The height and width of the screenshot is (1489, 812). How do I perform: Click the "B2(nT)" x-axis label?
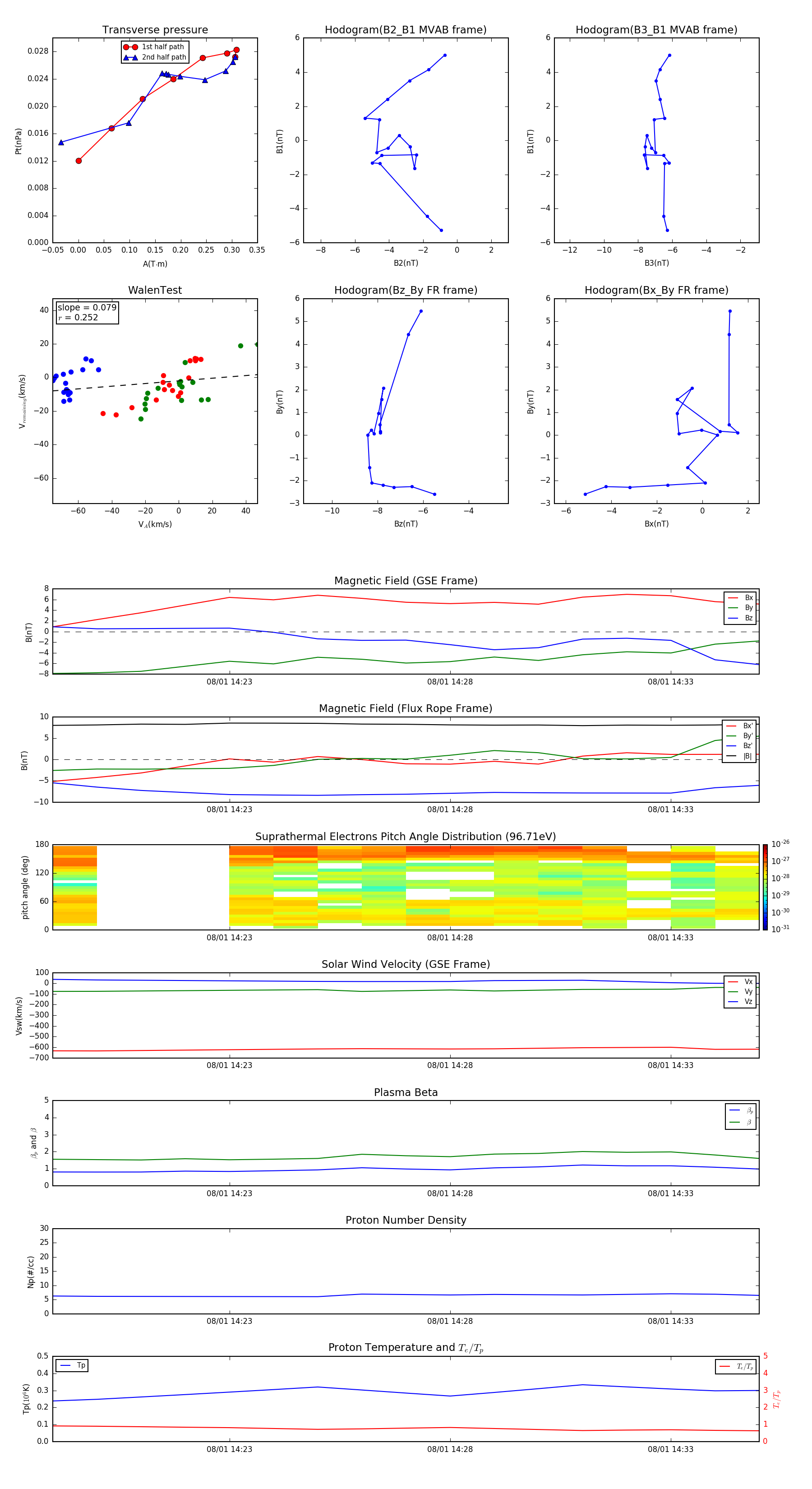406,263
